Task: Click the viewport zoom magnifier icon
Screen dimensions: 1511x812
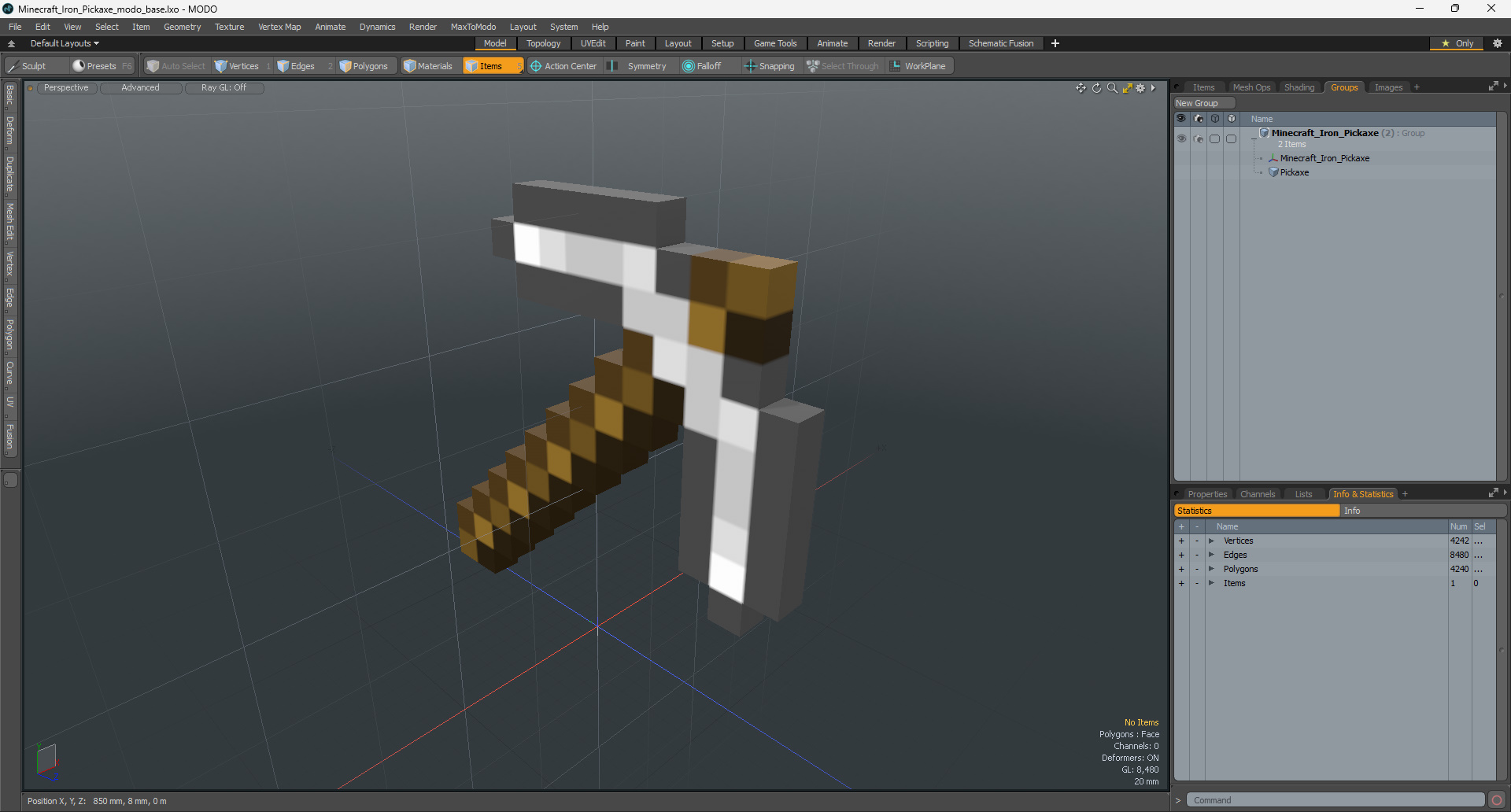Action: pos(1112,88)
